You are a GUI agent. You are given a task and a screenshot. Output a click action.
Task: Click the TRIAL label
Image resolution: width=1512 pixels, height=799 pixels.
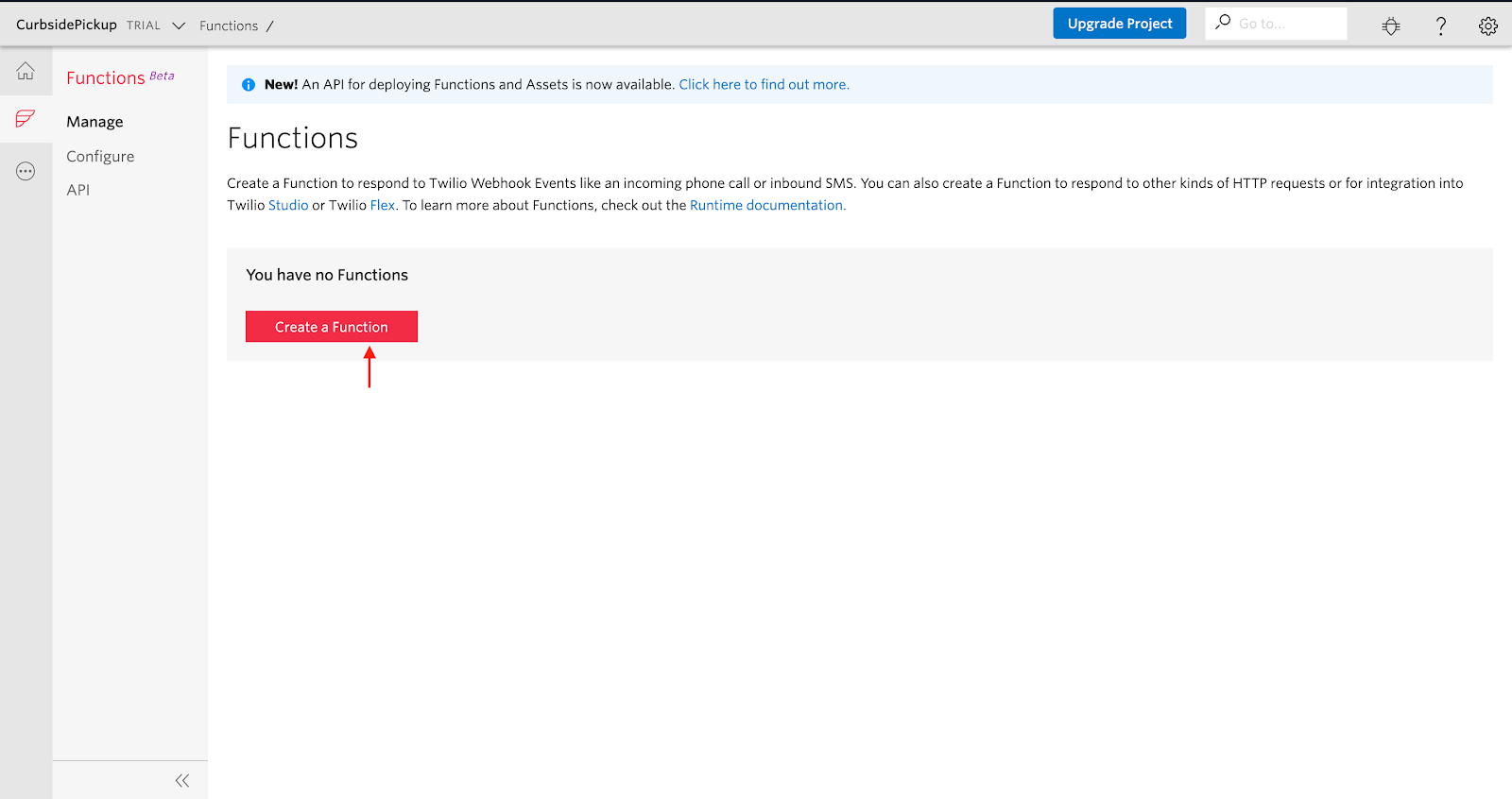point(144,25)
